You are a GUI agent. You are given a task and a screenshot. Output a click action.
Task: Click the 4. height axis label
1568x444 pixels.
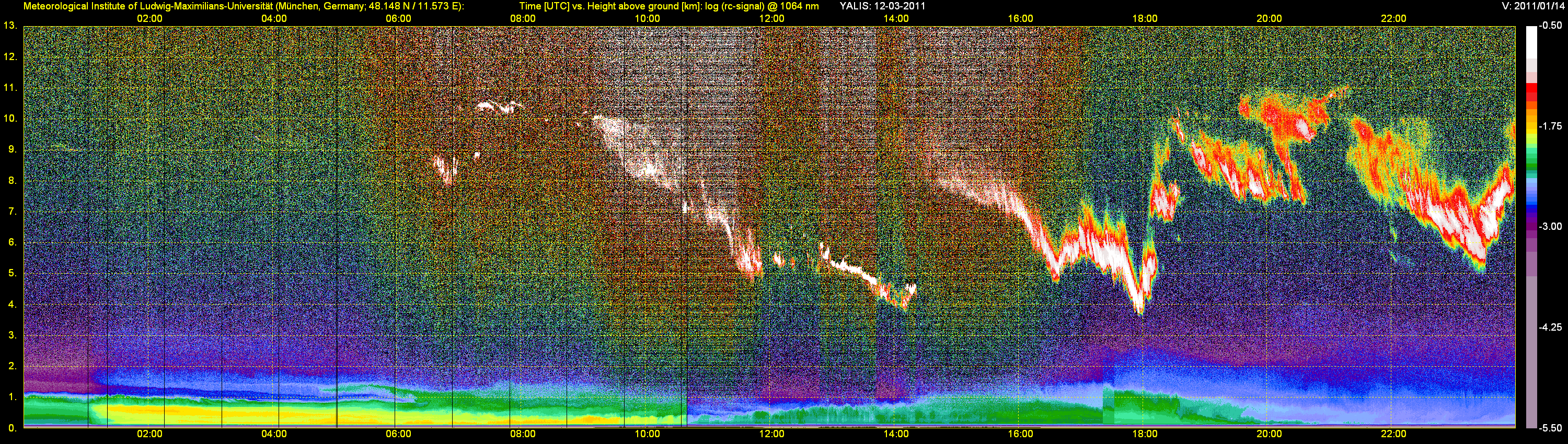[x=12, y=304]
